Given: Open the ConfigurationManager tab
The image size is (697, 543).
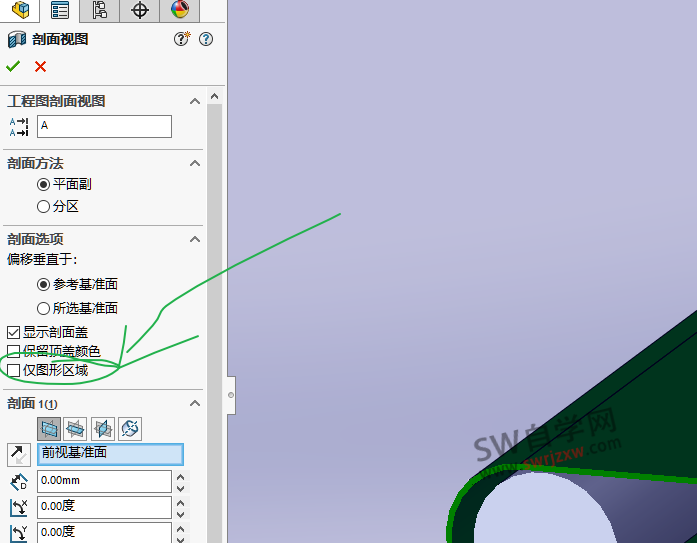Looking at the screenshot, I should coord(100,10).
